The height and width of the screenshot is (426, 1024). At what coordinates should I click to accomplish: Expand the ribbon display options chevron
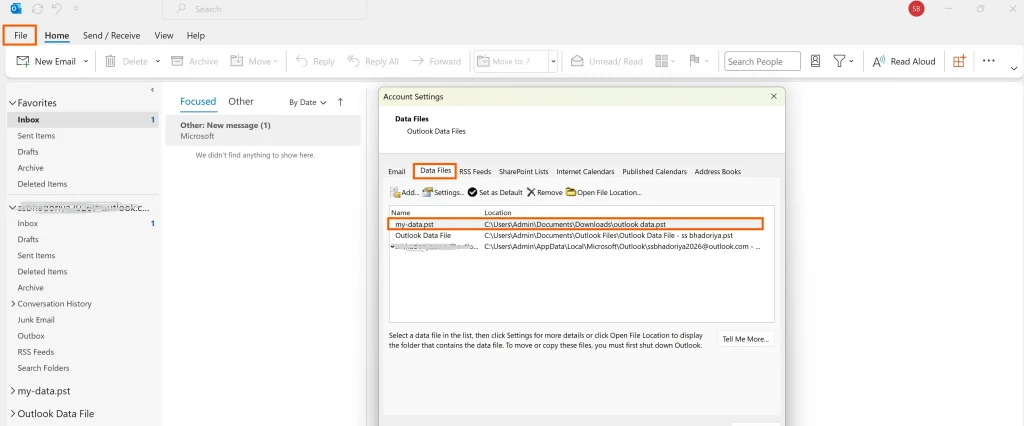point(1014,68)
